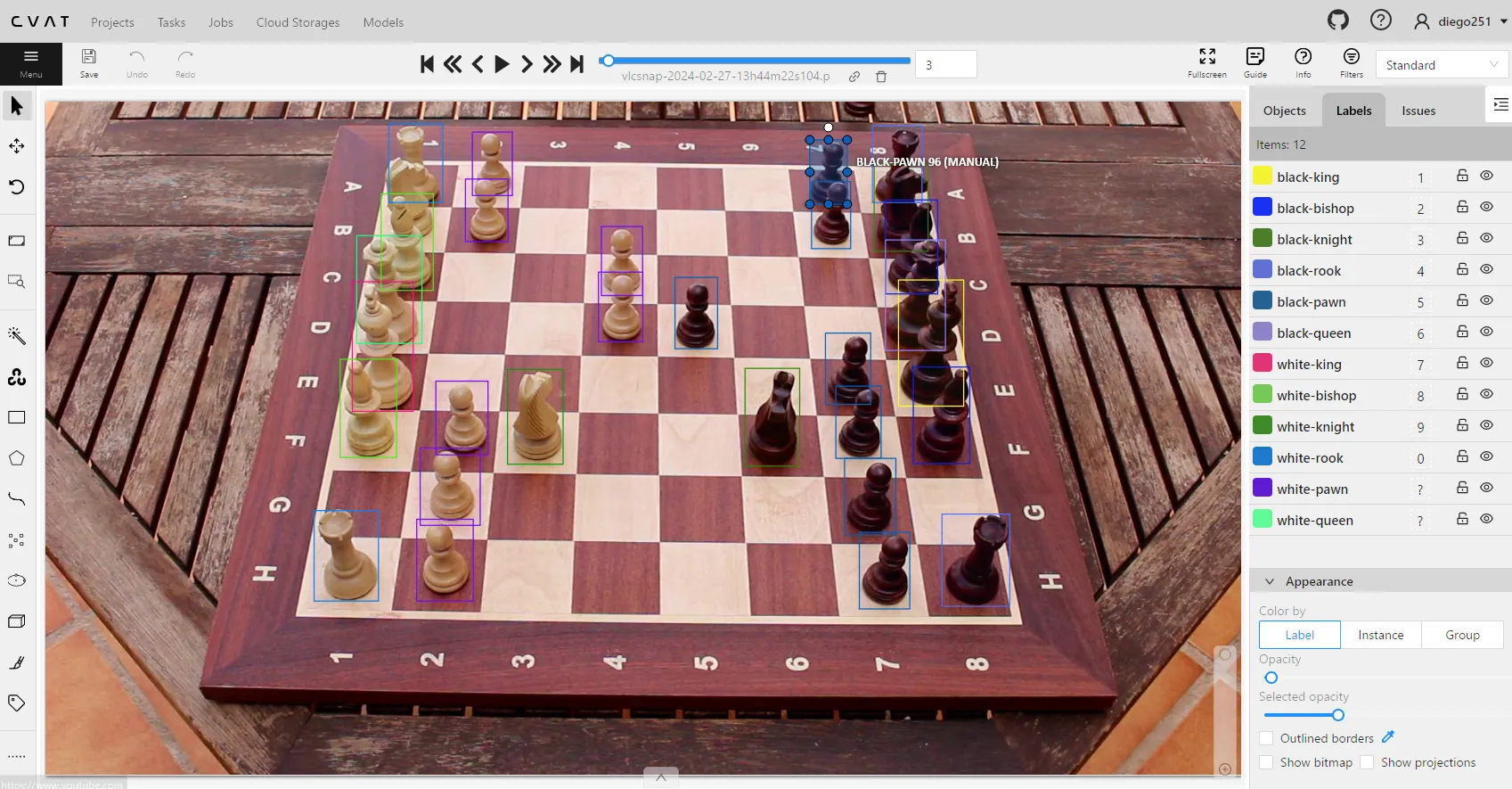1512x789 pixels.
Task: Collapse the objects sidebar panel
Action: coord(1500,104)
